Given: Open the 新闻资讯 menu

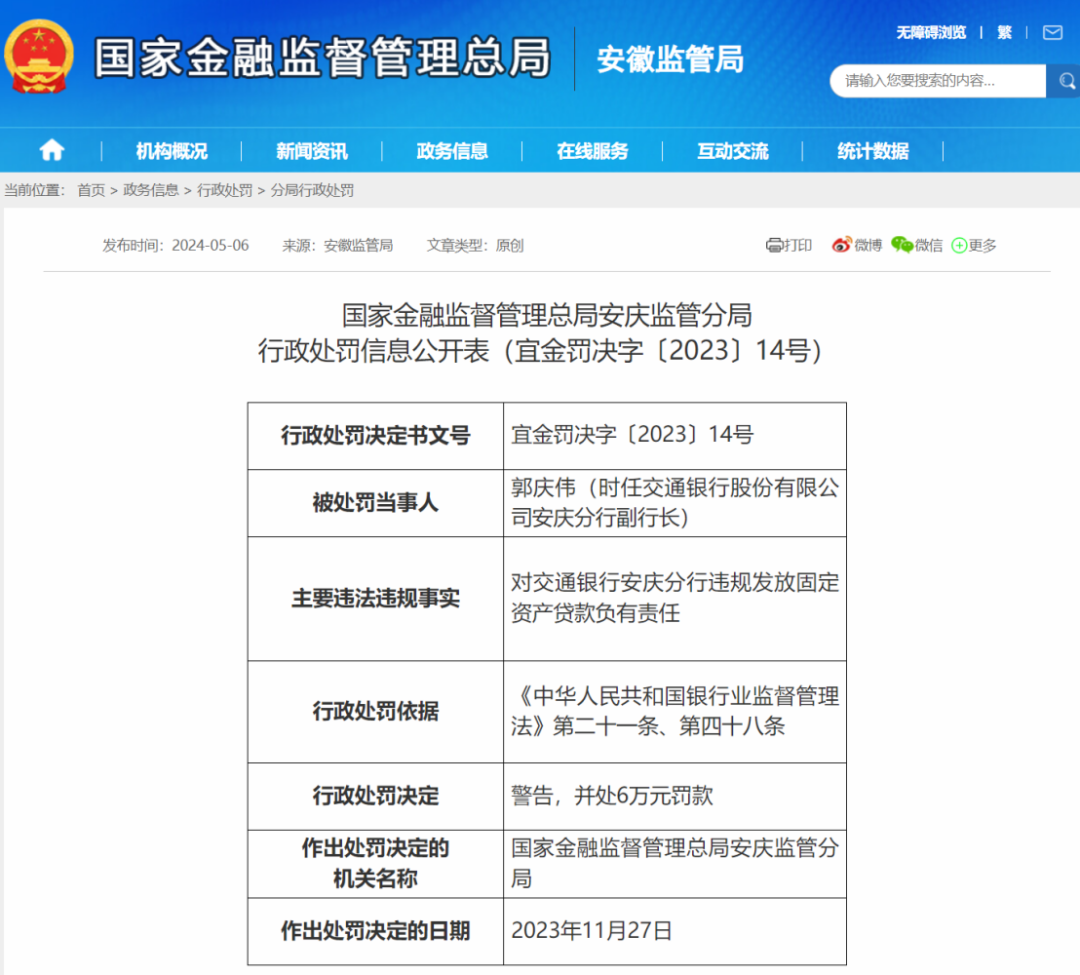Looking at the screenshot, I should click(x=312, y=151).
